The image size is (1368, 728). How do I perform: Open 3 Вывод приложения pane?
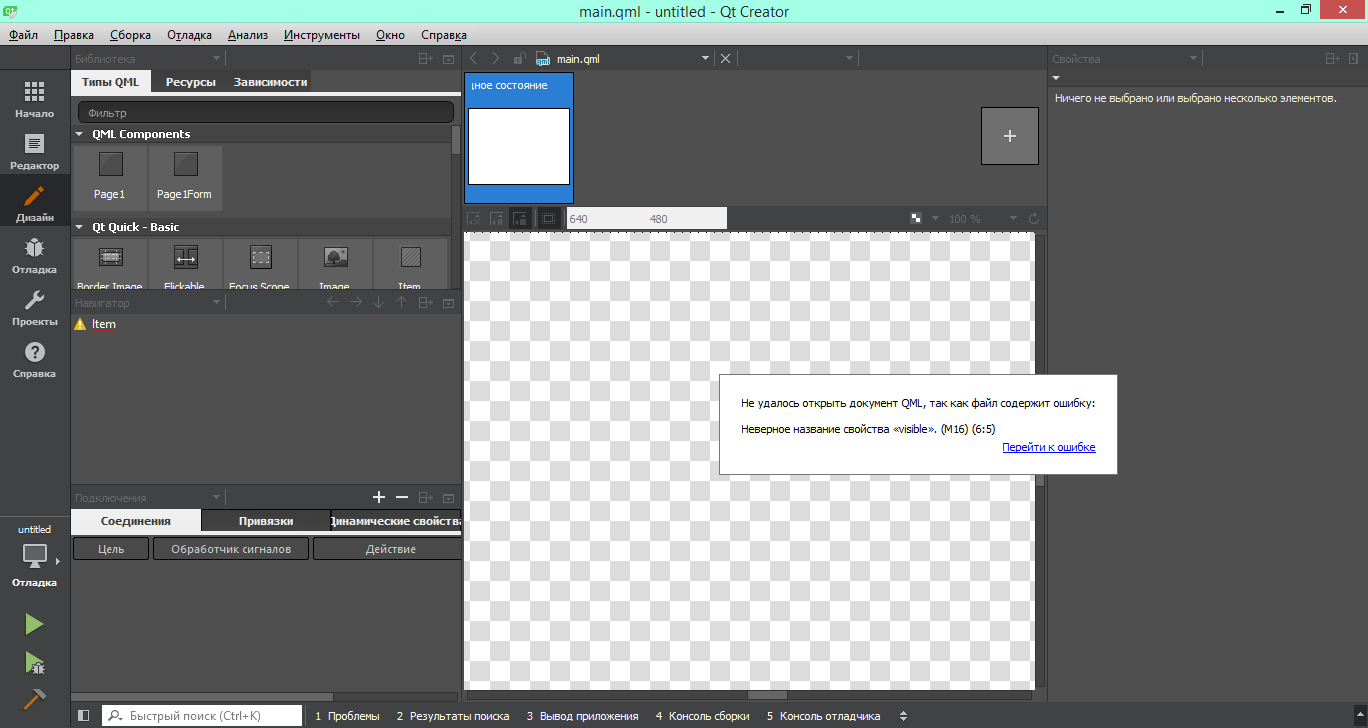(x=582, y=716)
